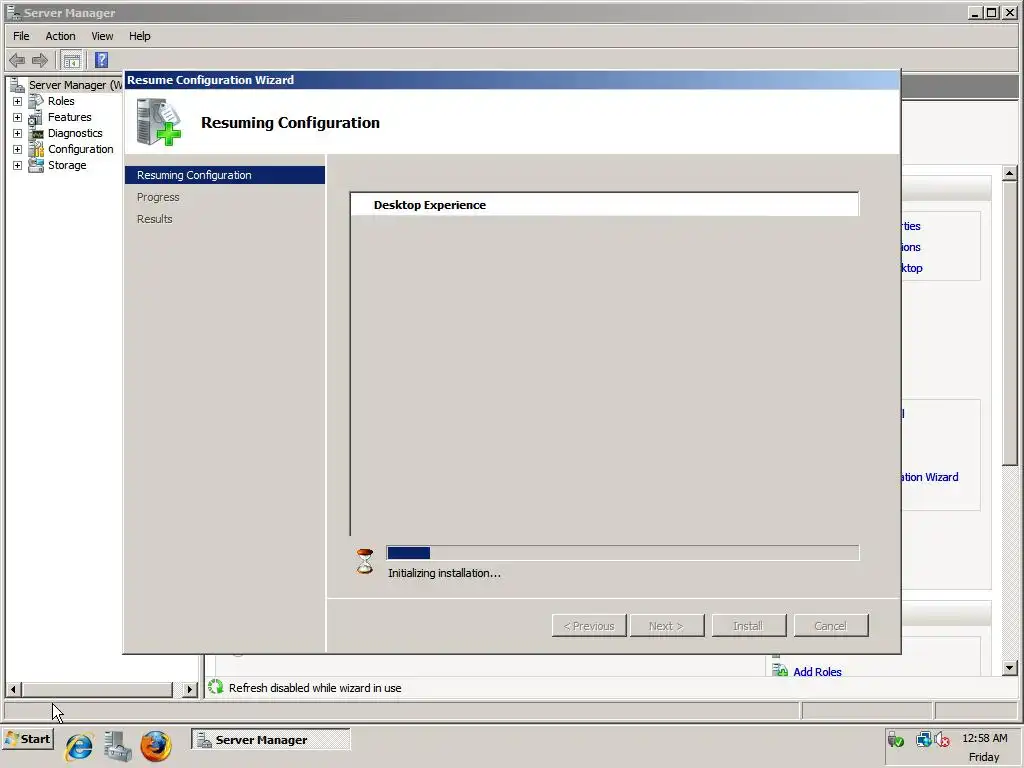Viewport: 1024px width, 768px height.
Task: Expand the Features tree node
Action: pyautogui.click(x=18, y=118)
